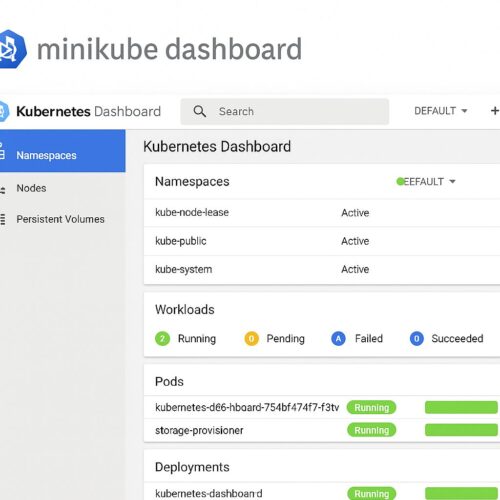Select Namespaces in the sidebar
The height and width of the screenshot is (500, 500).
63,151
